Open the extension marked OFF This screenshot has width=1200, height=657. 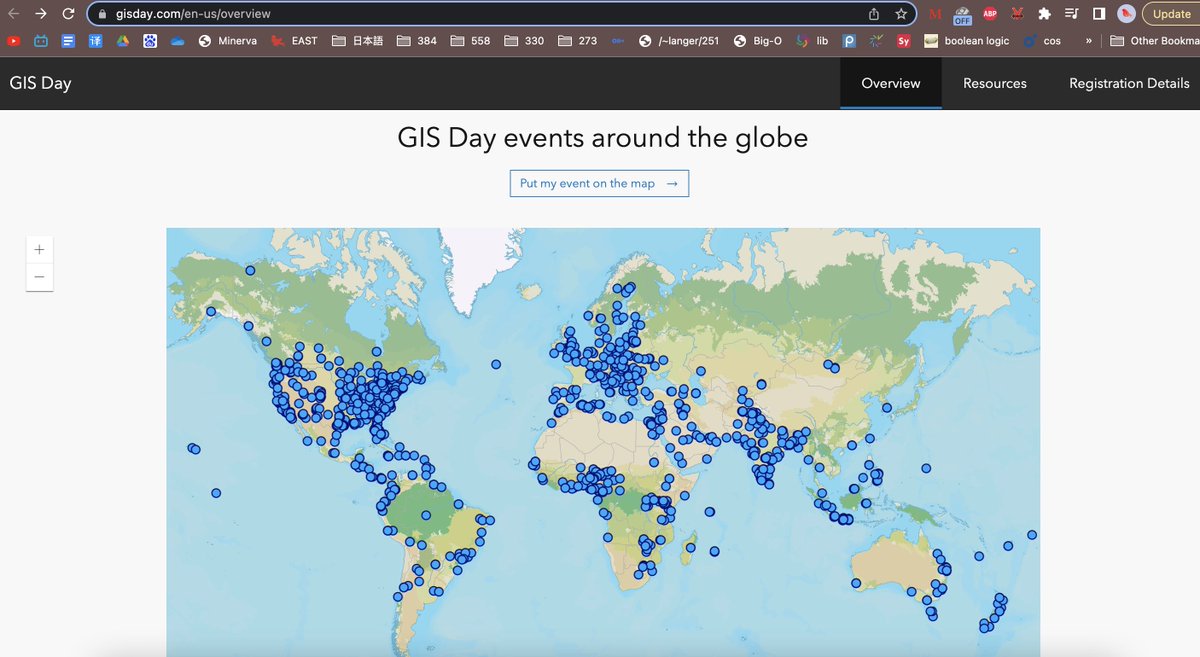pos(962,15)
